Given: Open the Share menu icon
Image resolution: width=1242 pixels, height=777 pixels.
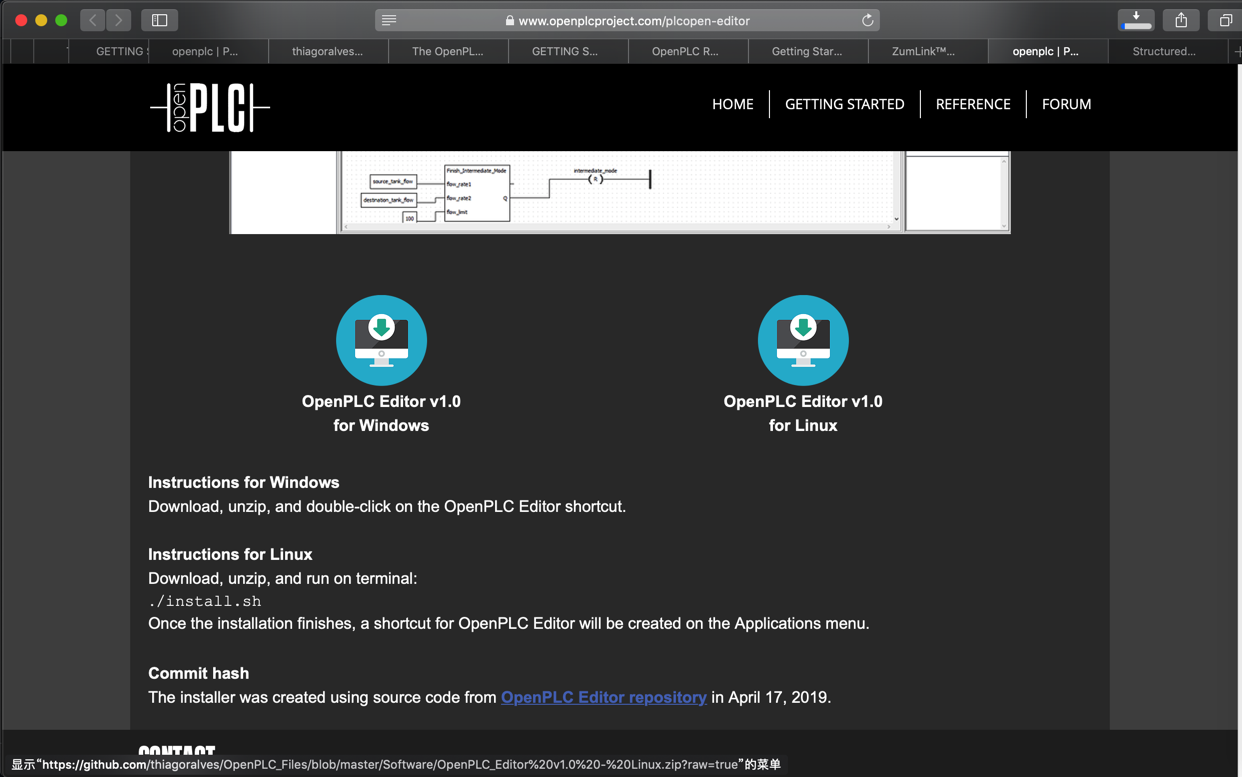Looking at the screenshot, I should (x=1181, y=20).
